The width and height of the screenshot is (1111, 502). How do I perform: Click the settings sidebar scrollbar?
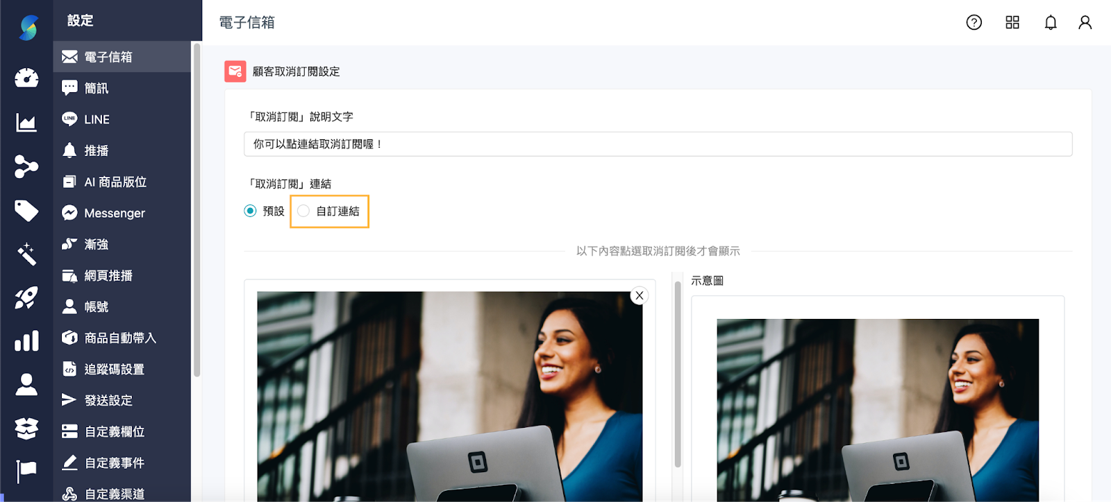(x=197, y=210)
